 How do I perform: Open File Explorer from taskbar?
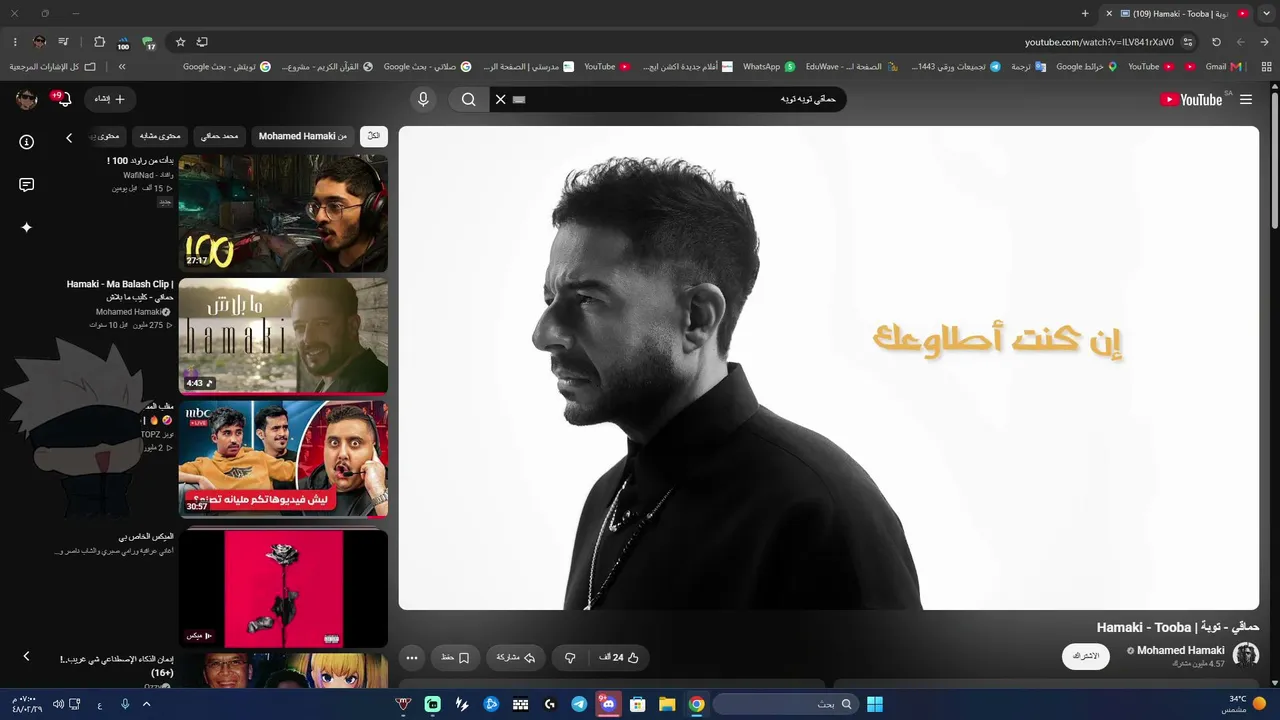click(x=667, y=704)
